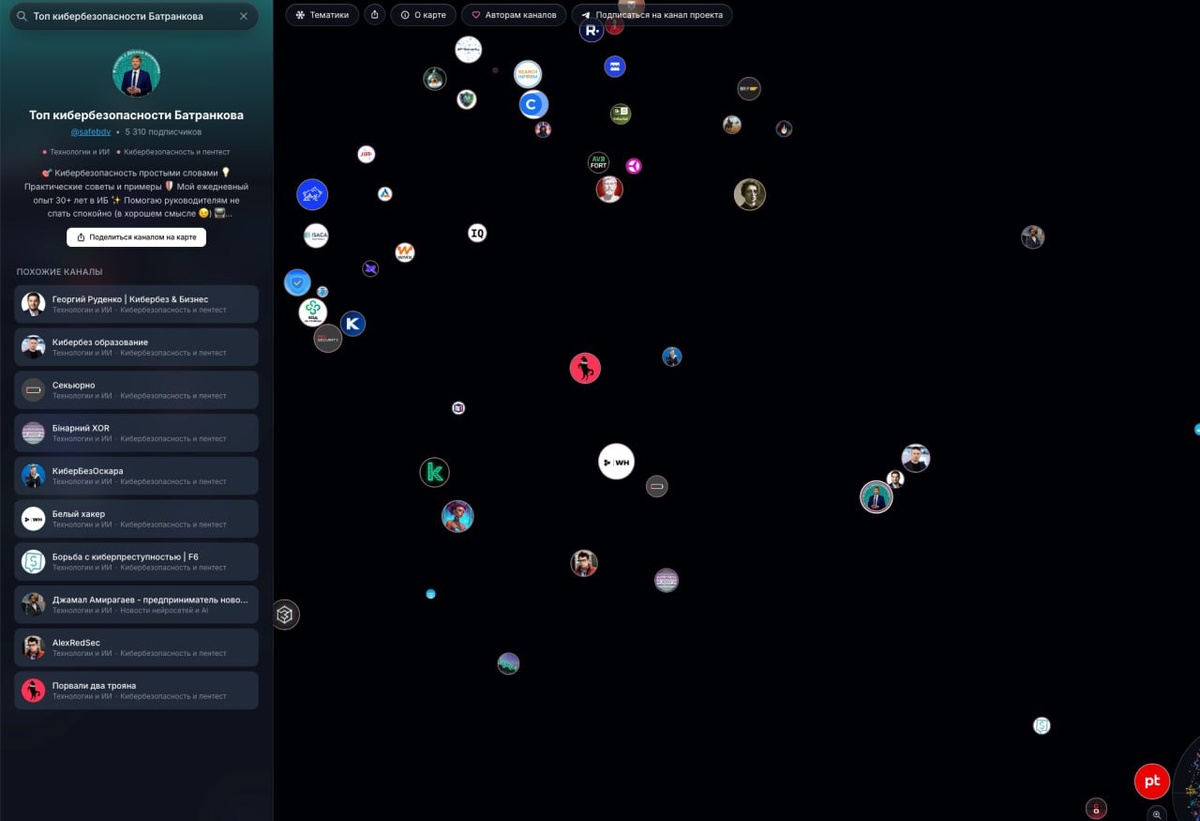Select the Кибербезопасность и пентест tag under the subscriber count
Viewport: 1200px width, 821px height.
point(173,152)
